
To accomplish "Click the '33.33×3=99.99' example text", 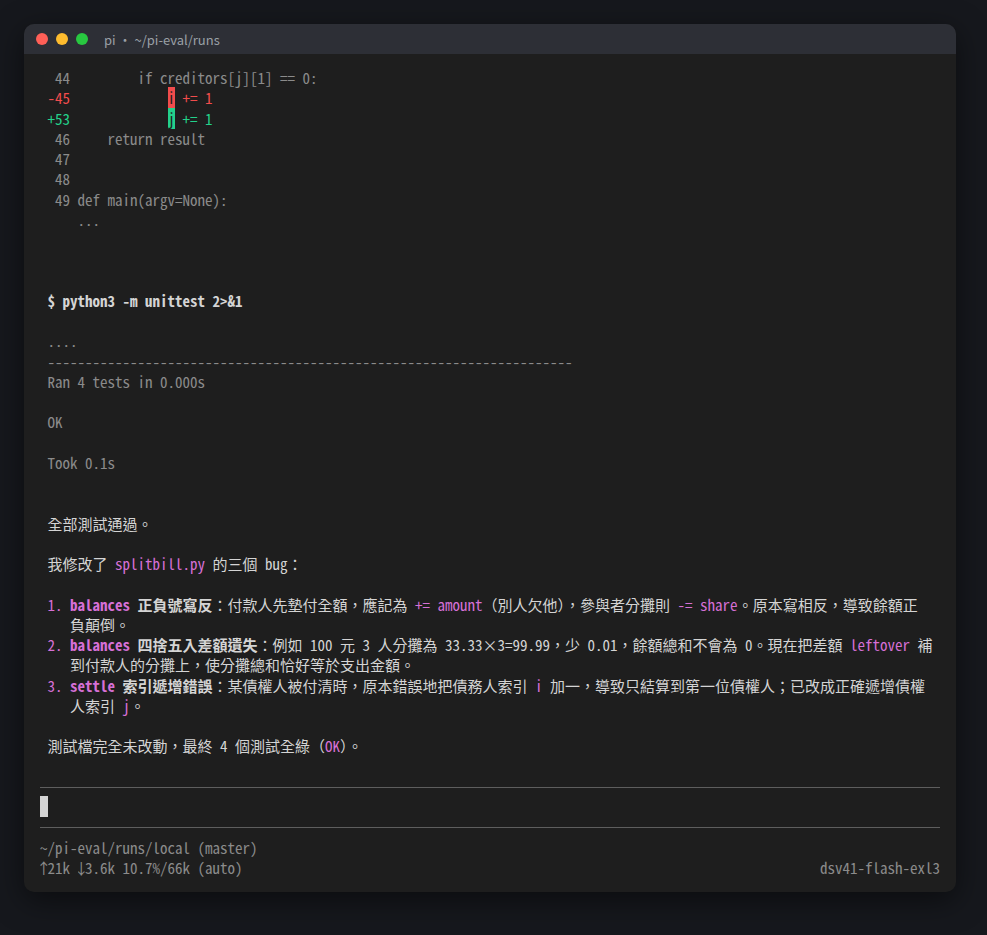I will click(497, 646).
